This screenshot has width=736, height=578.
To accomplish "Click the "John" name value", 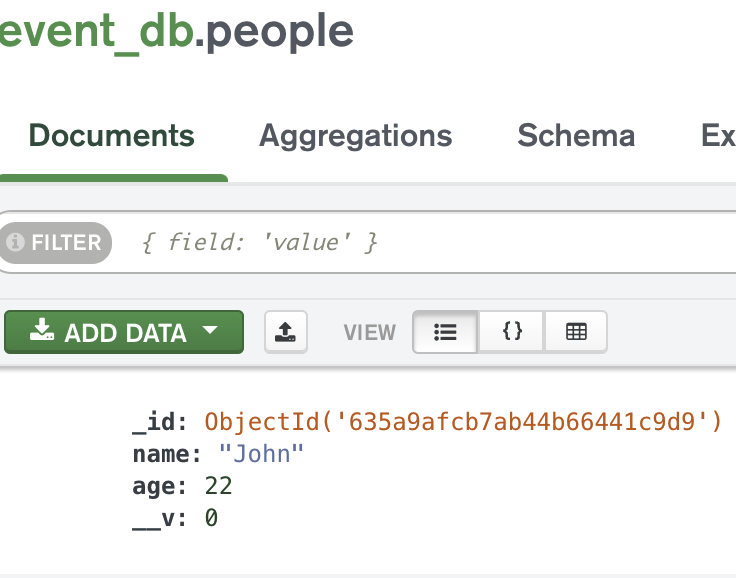I will tap(261, 454).
